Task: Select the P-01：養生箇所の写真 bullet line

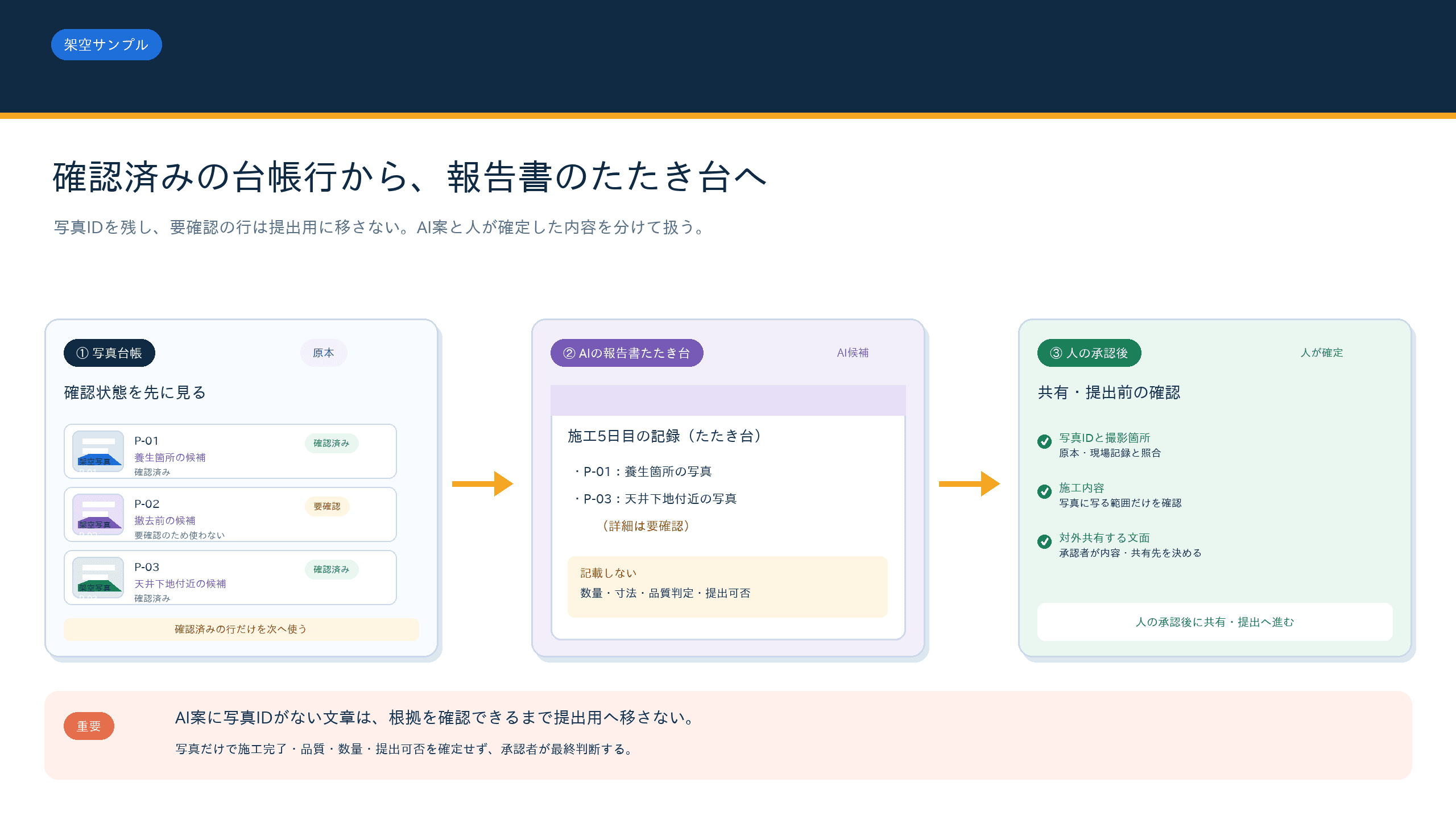Action: [x=643, y=471]
